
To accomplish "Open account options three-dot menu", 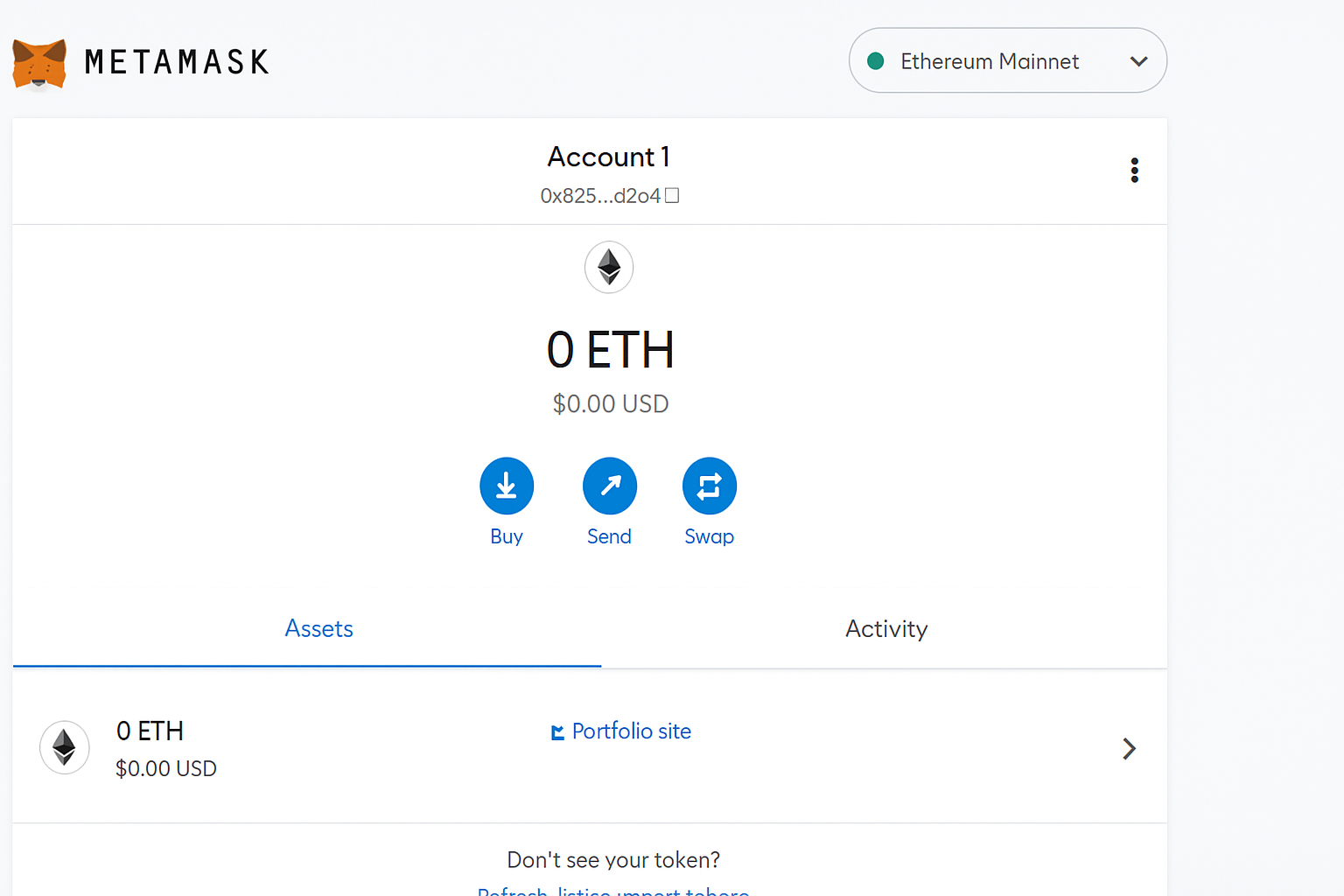I will [1134, 170].
